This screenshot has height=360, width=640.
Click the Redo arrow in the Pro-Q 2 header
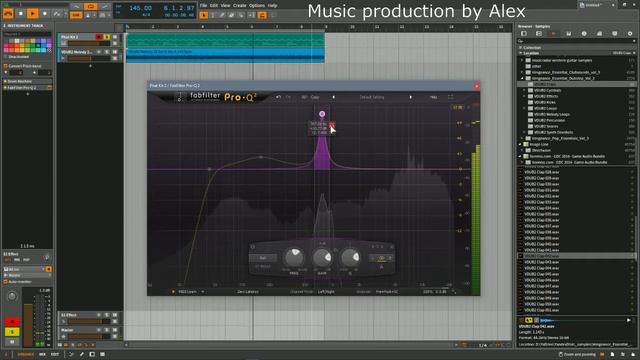click(x=289, y=97)
